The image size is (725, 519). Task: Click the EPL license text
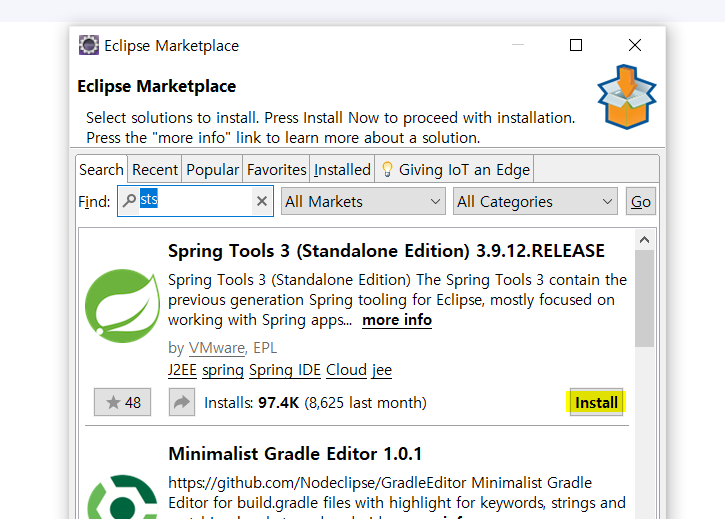pos(265,348)
